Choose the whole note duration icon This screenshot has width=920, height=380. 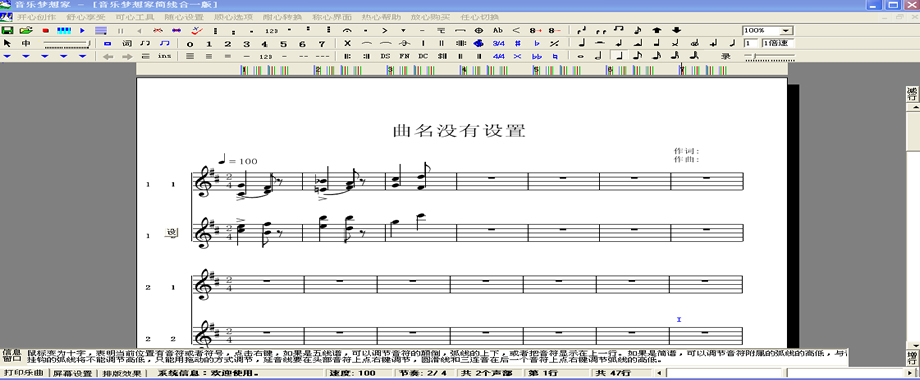[x=581, y=56]
